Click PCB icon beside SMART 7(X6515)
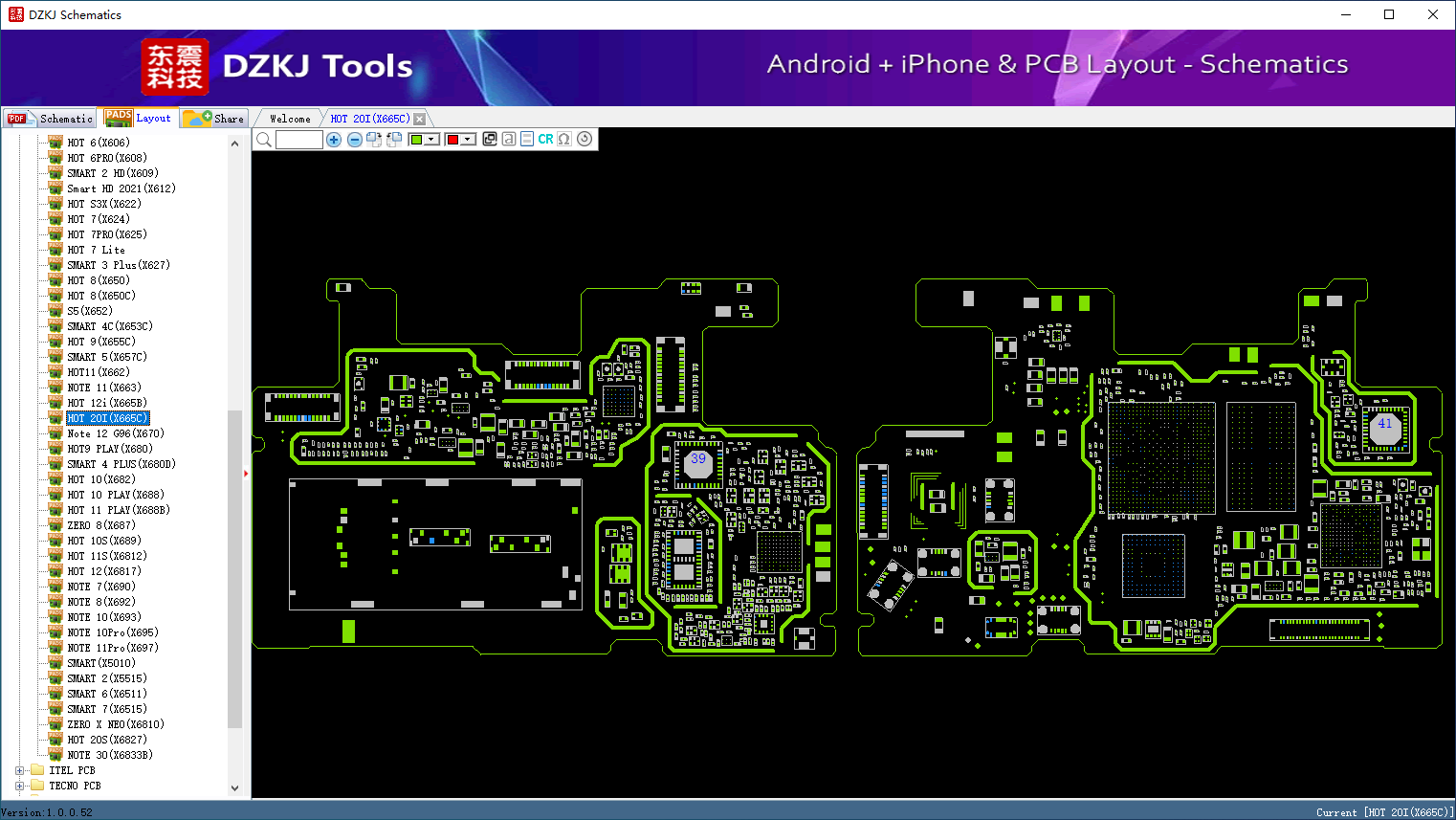 55,709
